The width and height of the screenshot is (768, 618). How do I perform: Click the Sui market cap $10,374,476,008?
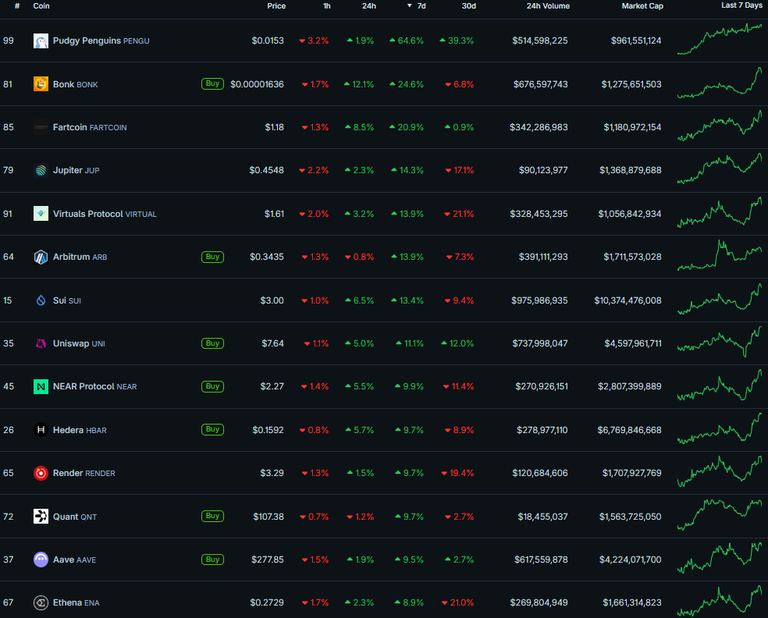point(627,300)
